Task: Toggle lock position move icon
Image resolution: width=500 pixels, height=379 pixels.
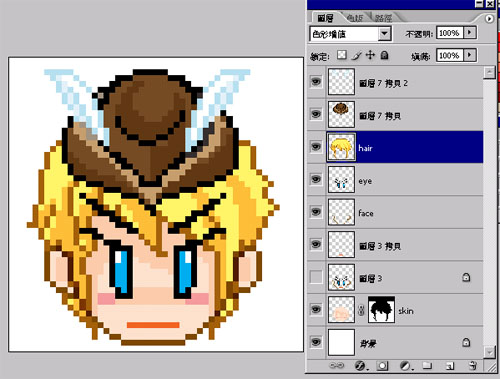Action: click(370, 55)
